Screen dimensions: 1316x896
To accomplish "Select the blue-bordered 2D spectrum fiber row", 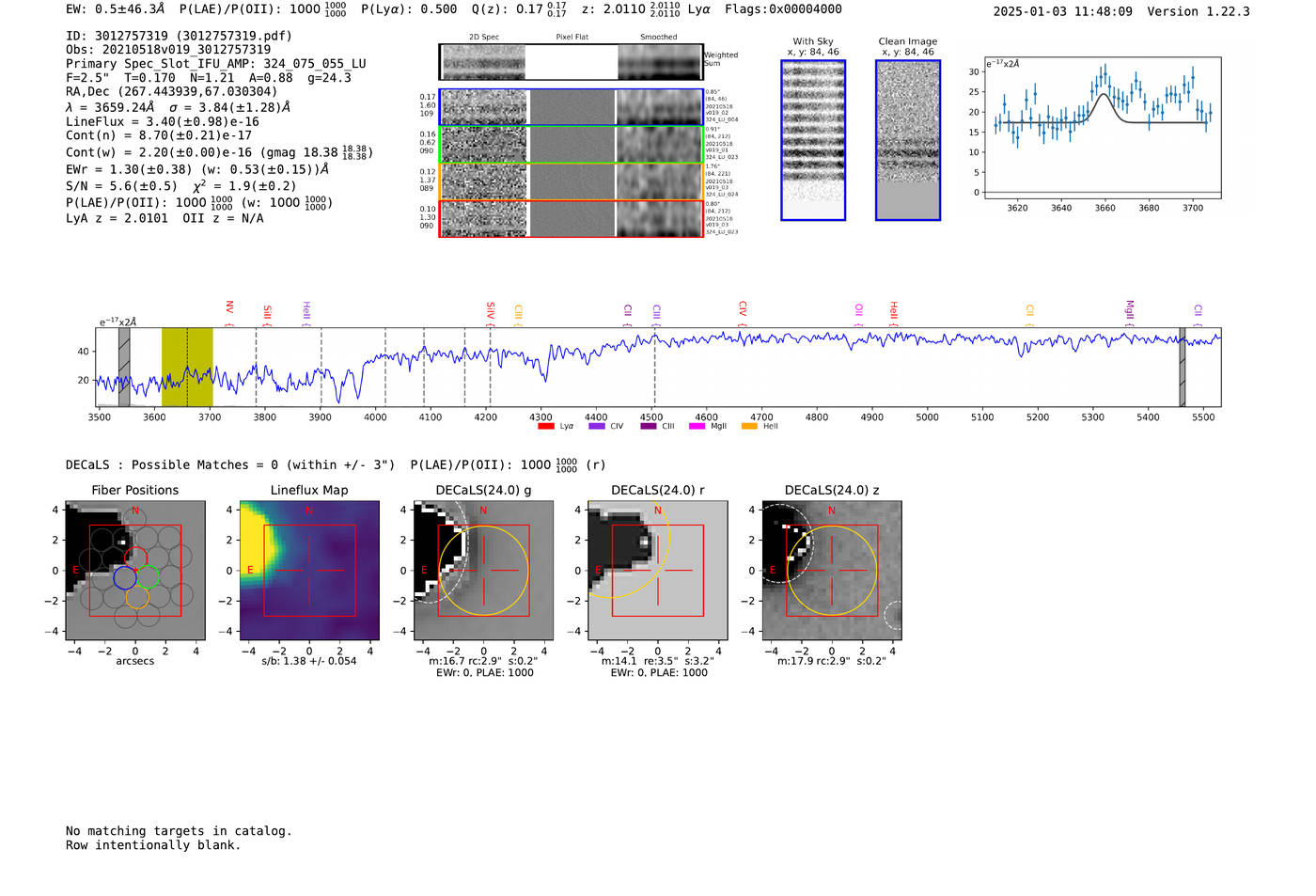I will point(572,107).
